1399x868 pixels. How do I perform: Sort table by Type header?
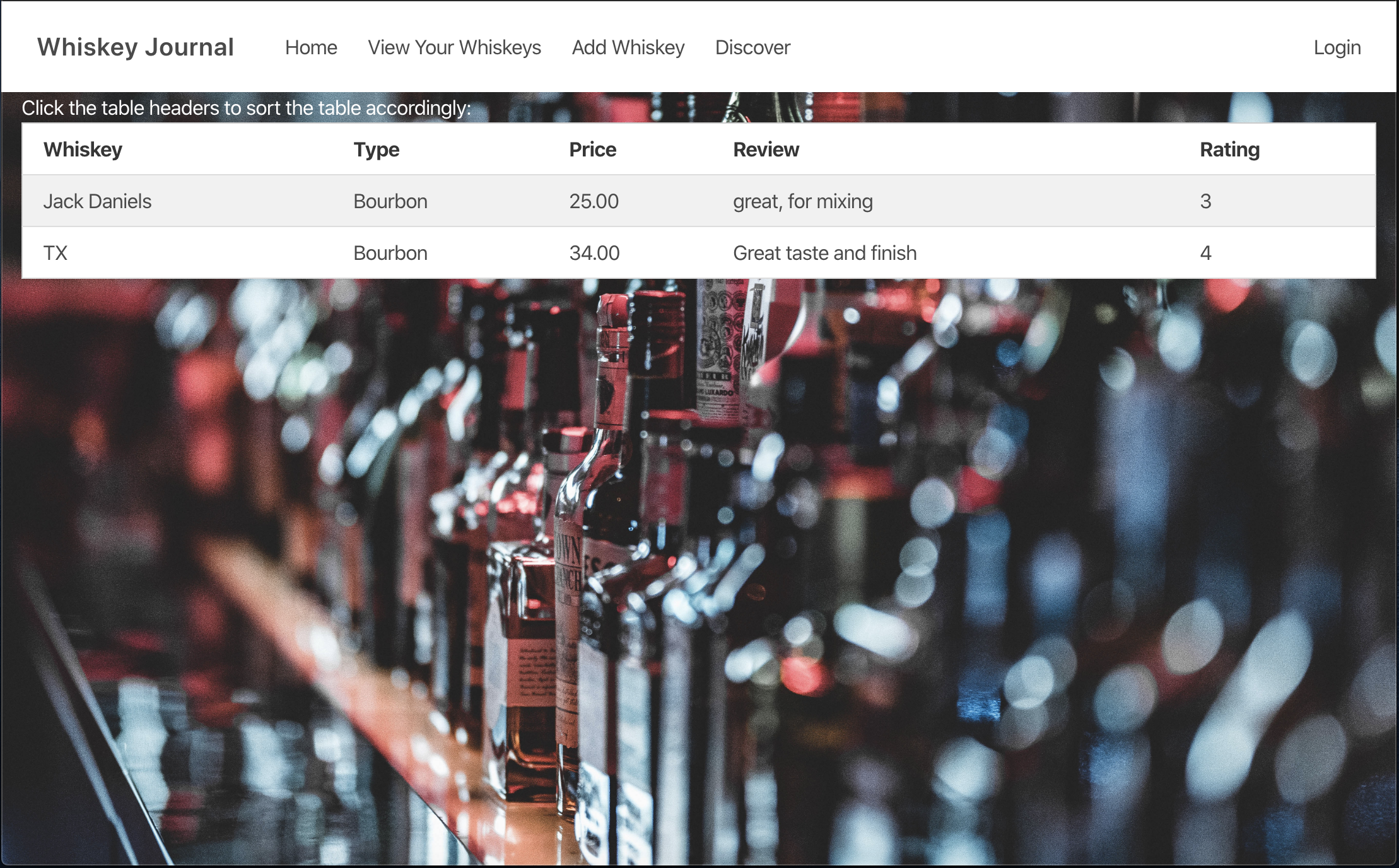[376, 150]
